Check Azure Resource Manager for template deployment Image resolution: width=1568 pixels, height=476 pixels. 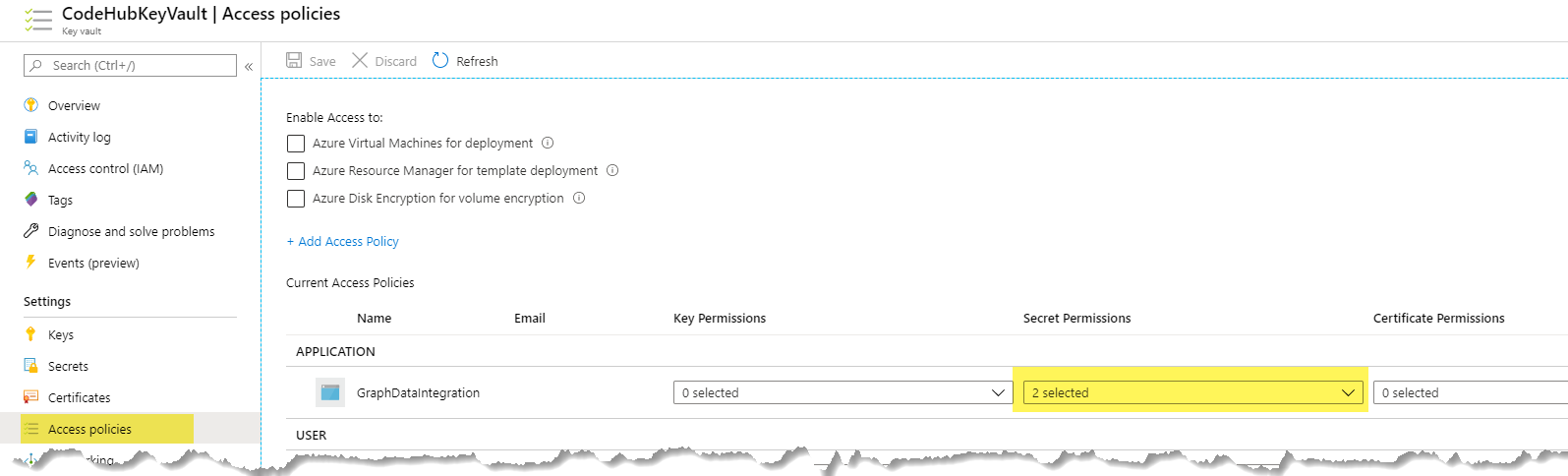[296, 171]
